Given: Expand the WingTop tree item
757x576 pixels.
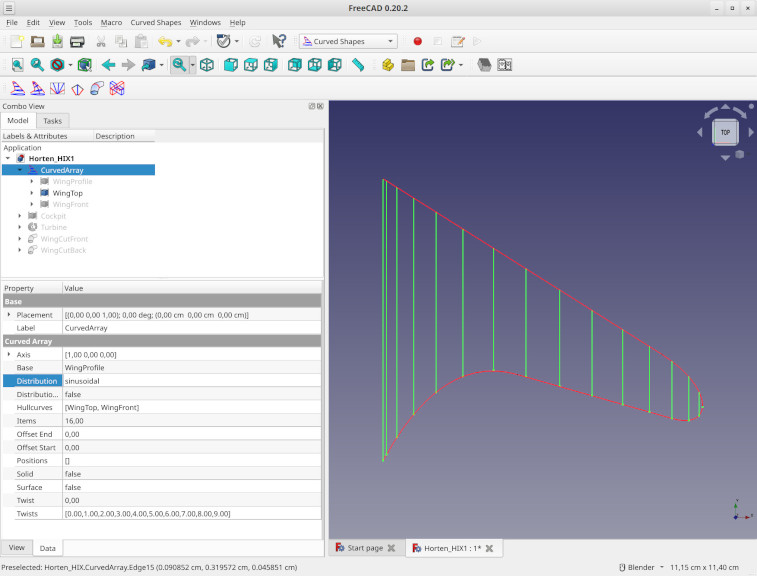Looking at the screenshot, I should 32,193.
